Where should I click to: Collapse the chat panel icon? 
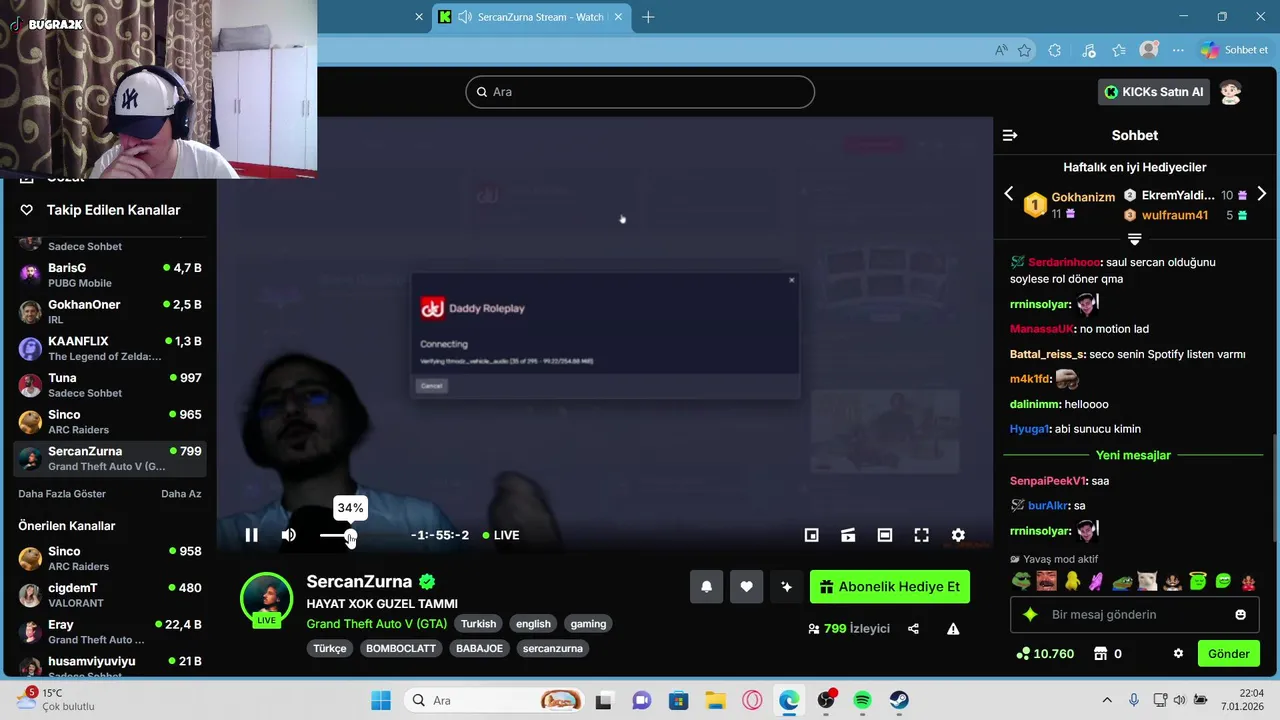(x=1010, y=135)
